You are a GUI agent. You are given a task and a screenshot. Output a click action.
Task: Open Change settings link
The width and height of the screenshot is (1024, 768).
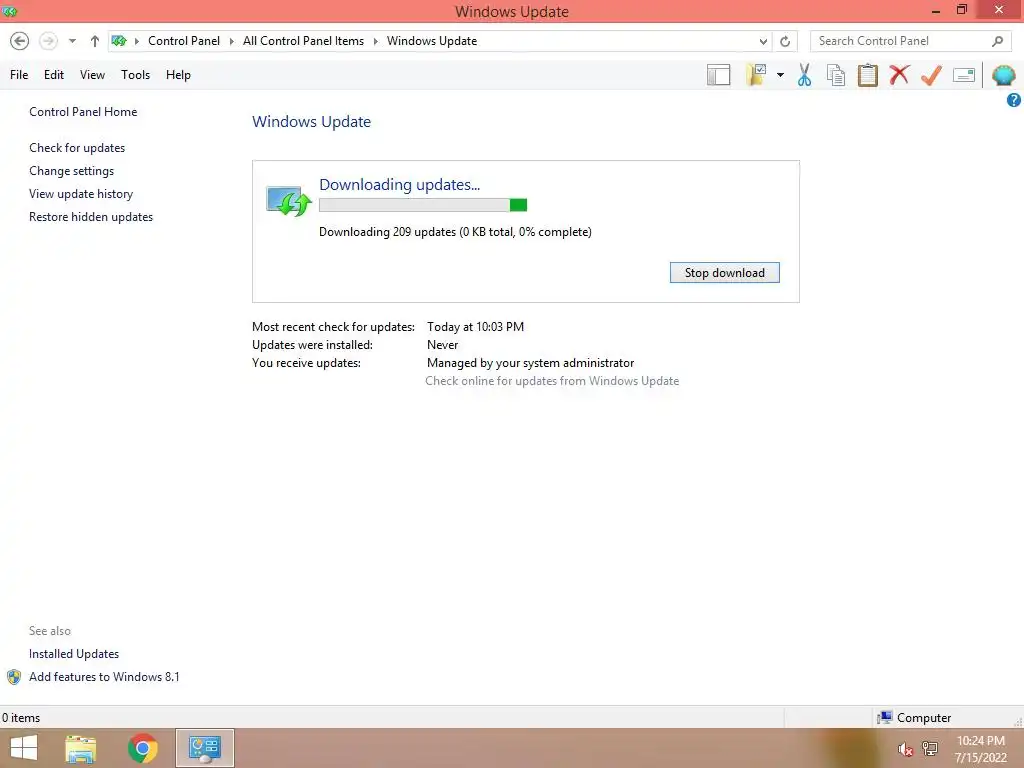coord(71,170)
